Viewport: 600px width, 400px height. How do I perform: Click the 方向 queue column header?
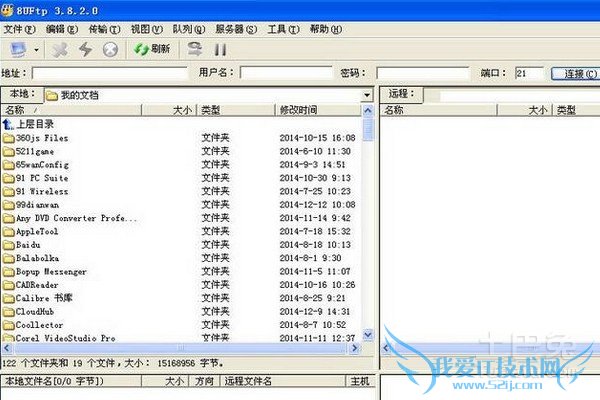[204, 381]
